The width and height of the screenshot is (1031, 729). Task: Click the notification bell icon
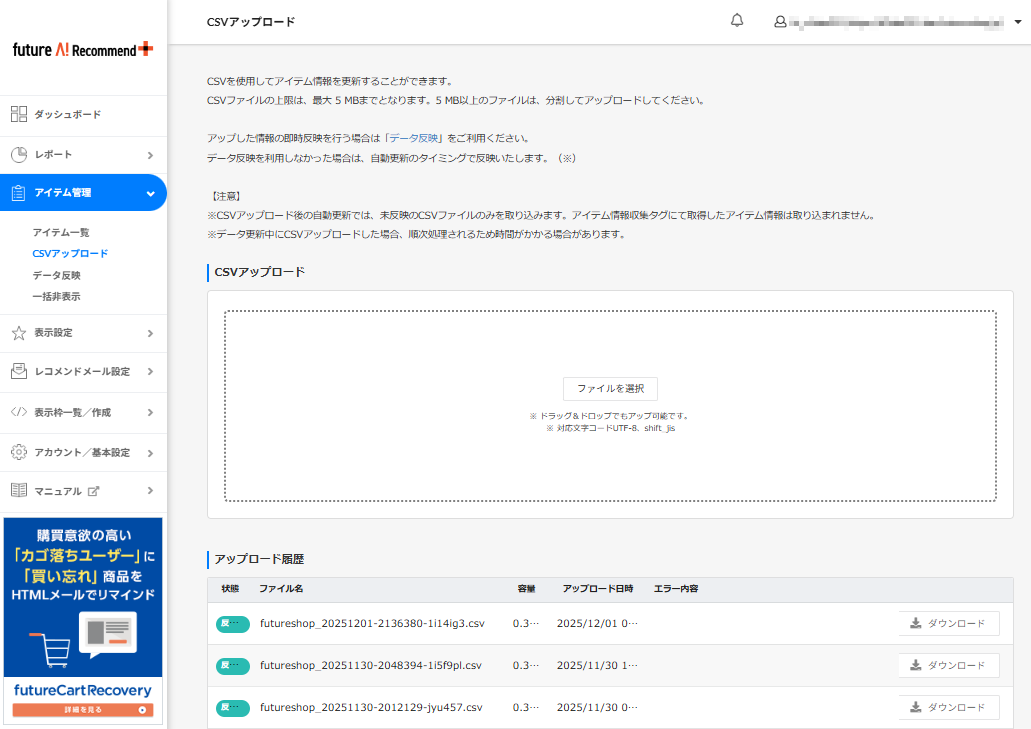(737, 21)
